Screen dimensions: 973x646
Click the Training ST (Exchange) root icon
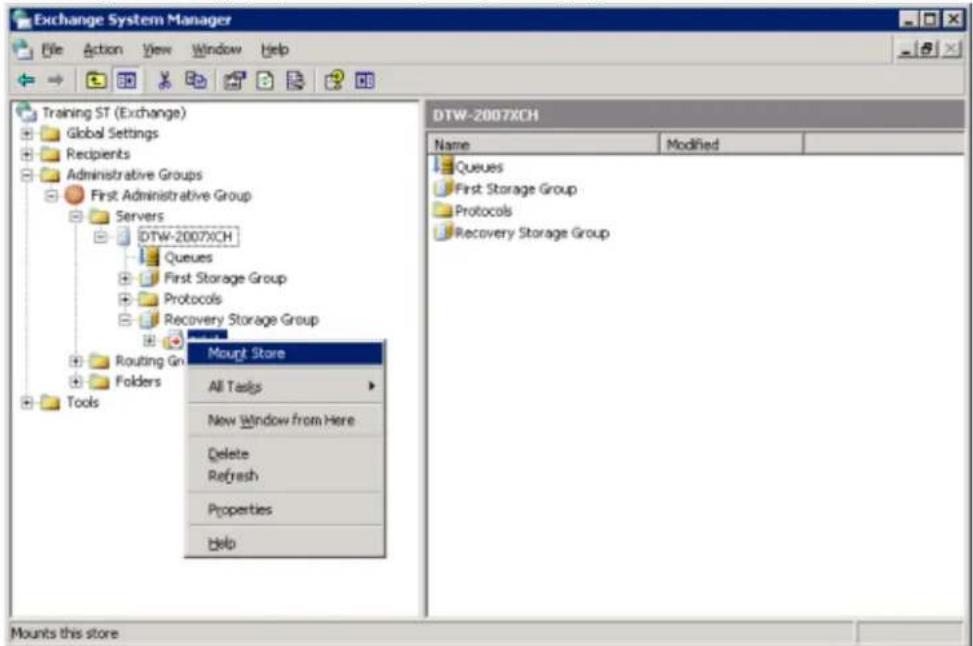pyautogui.click(x=27, y=112)
